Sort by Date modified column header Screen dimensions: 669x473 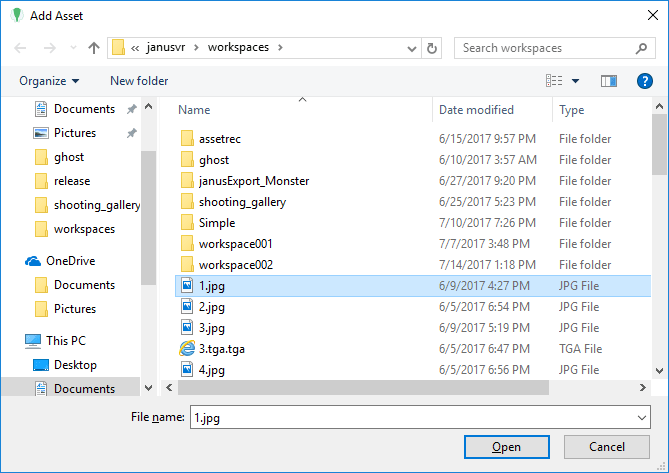click(x=476, y=110)
